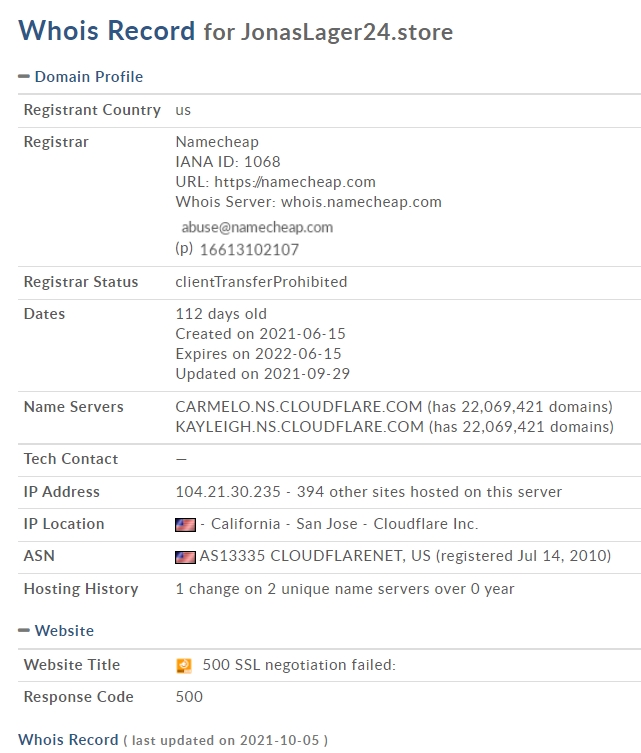Open KAYLEIGH.NS.CLOUDFLARE.COM name server

tap(300, 427)
